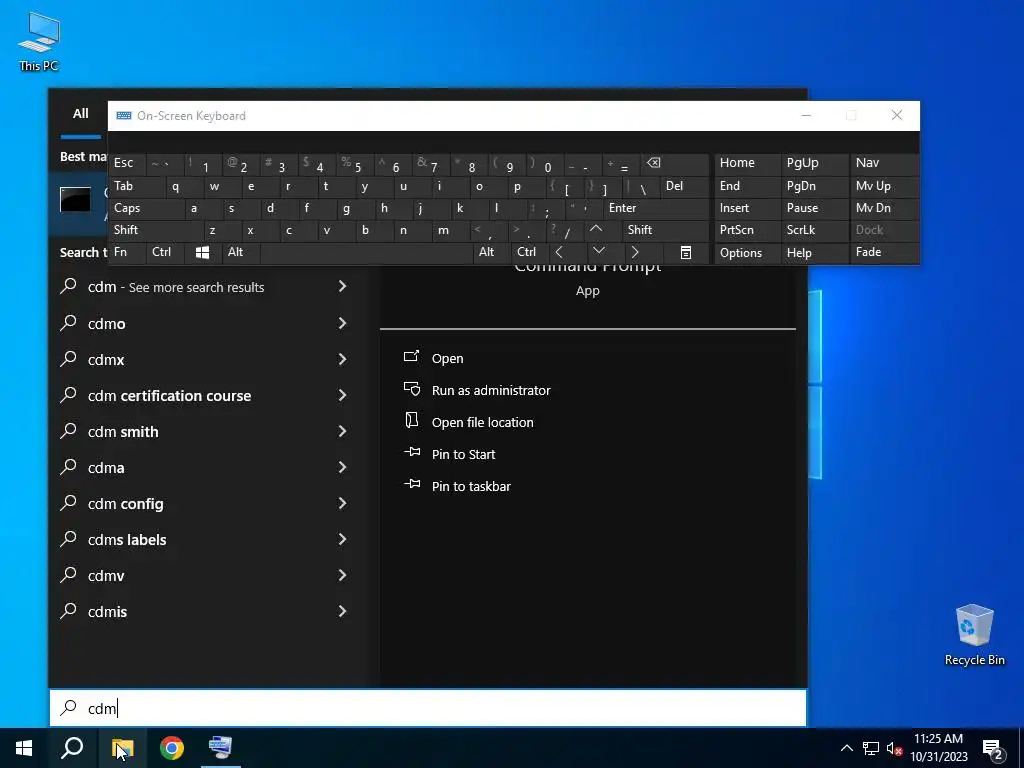The width and height of the screenshot is (1024, 768).
Task: Tap the right arrow key on keyboard
Action: pyautogui.click(x=635, y=252)
